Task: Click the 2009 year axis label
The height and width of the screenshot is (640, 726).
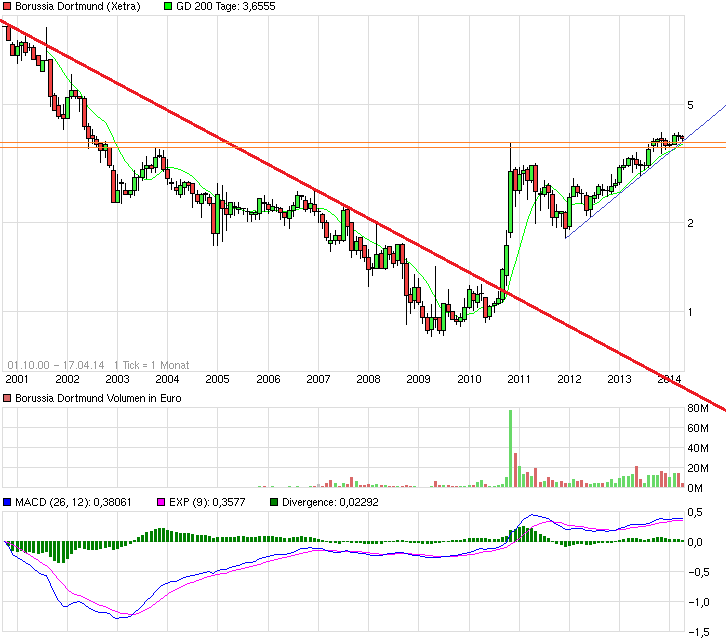Action: click(418, 379)
